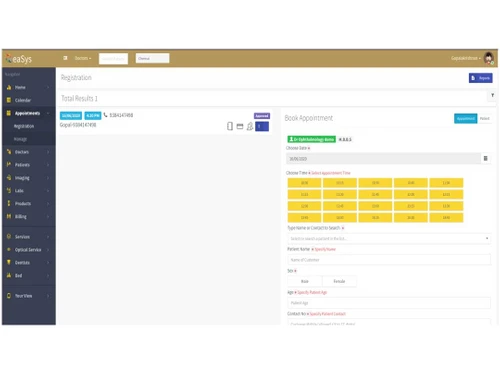Click the person icon in Gopal's appointment row

click(250, 126)
